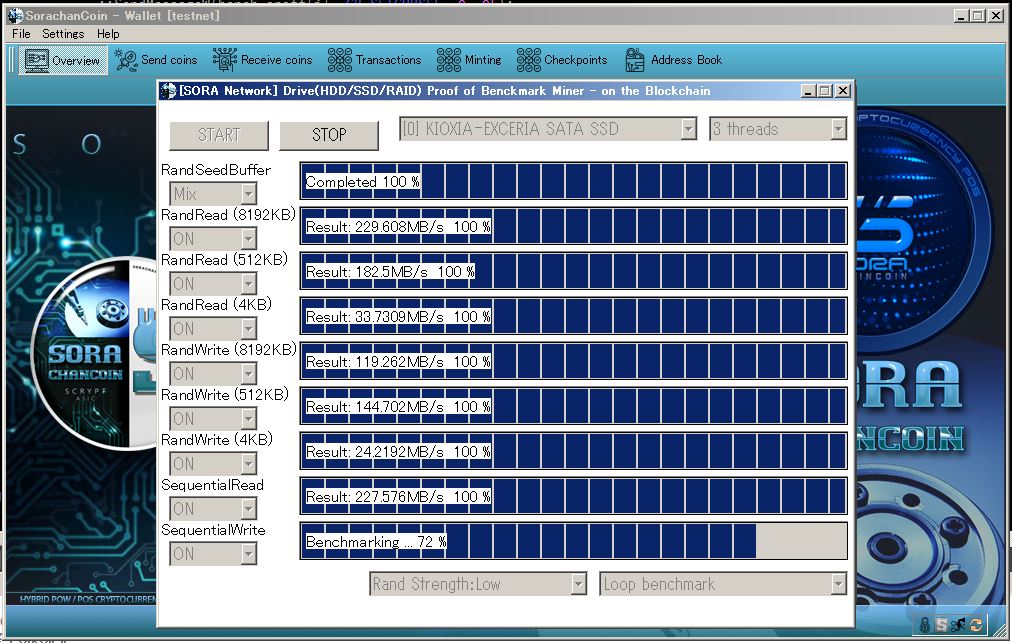Click the 'Result: 24.2192MB/s' text

click(374, 452)
